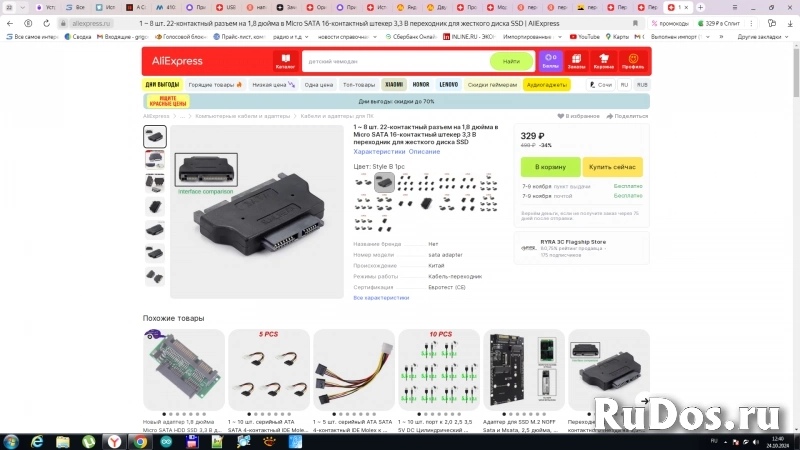
Task: Open RU language selector
Action: click(624, 85)
